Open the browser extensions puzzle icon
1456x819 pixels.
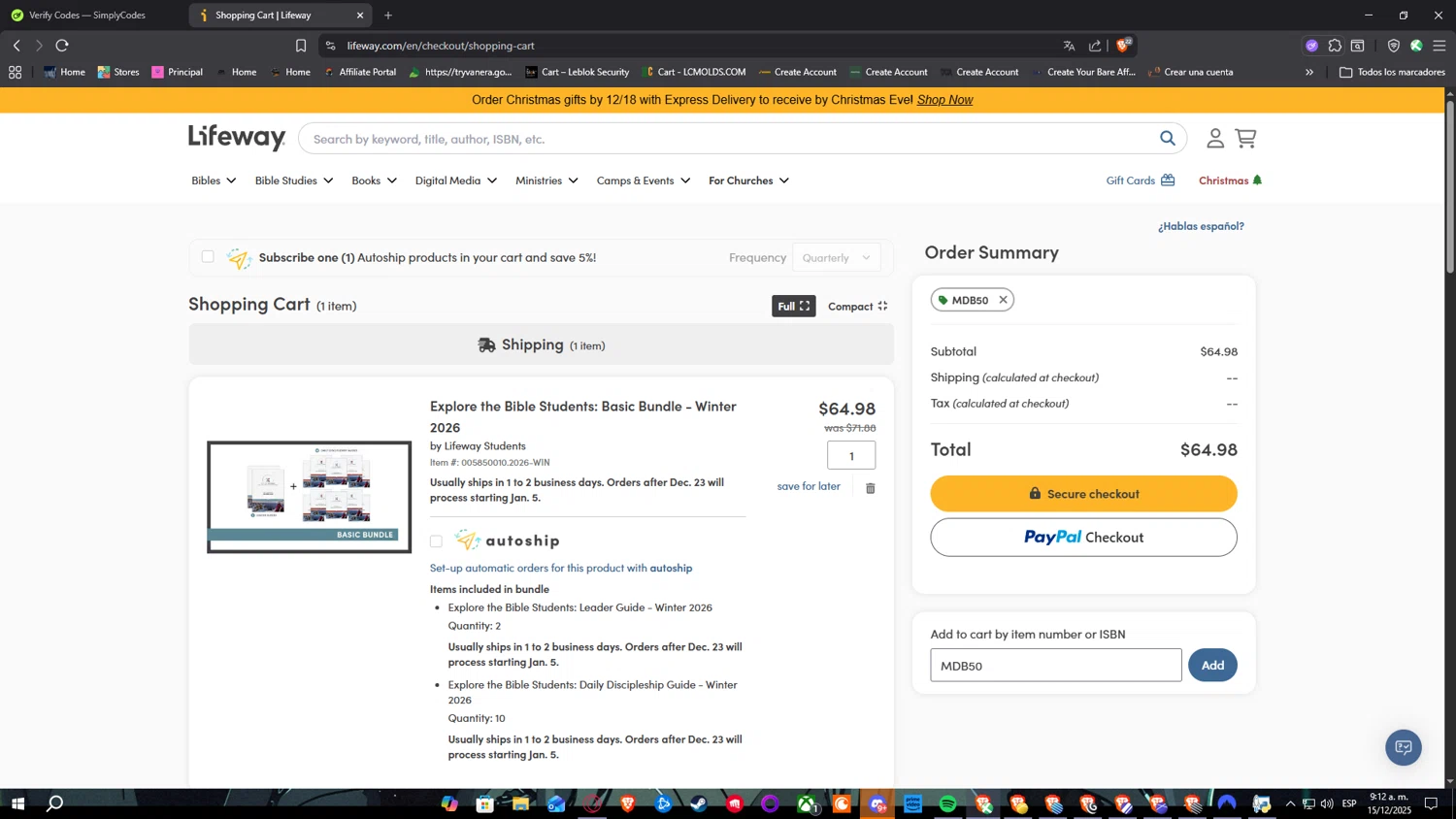click(1335, 46)
